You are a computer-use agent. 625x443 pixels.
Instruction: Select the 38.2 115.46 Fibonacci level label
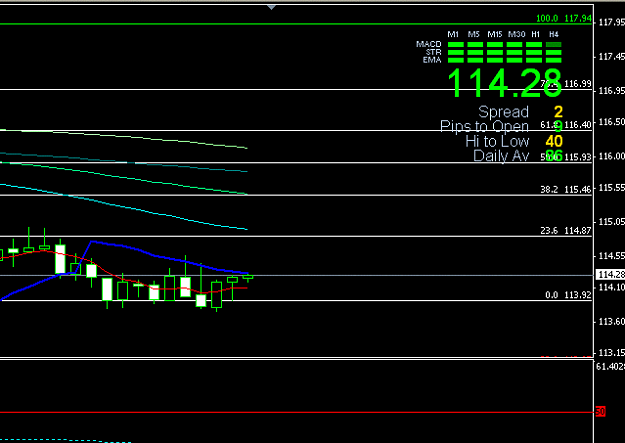click(566, 189)
